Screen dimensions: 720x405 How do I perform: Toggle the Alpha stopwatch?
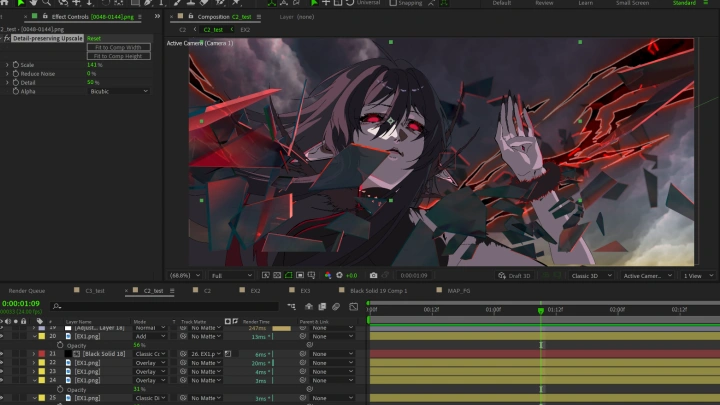pyautogui.click(x=16, y=91)
